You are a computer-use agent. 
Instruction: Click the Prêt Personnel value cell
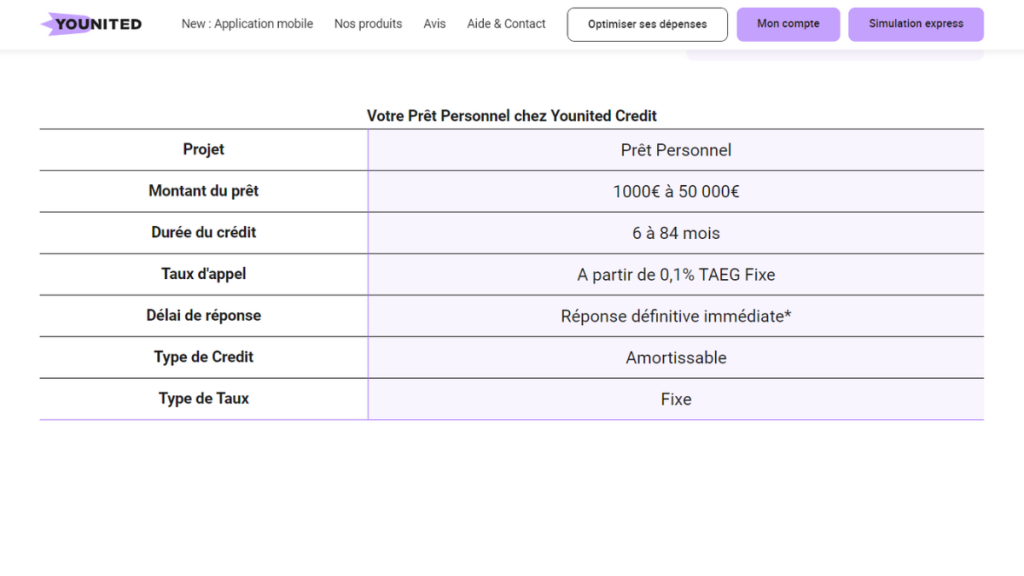[676, 151]
